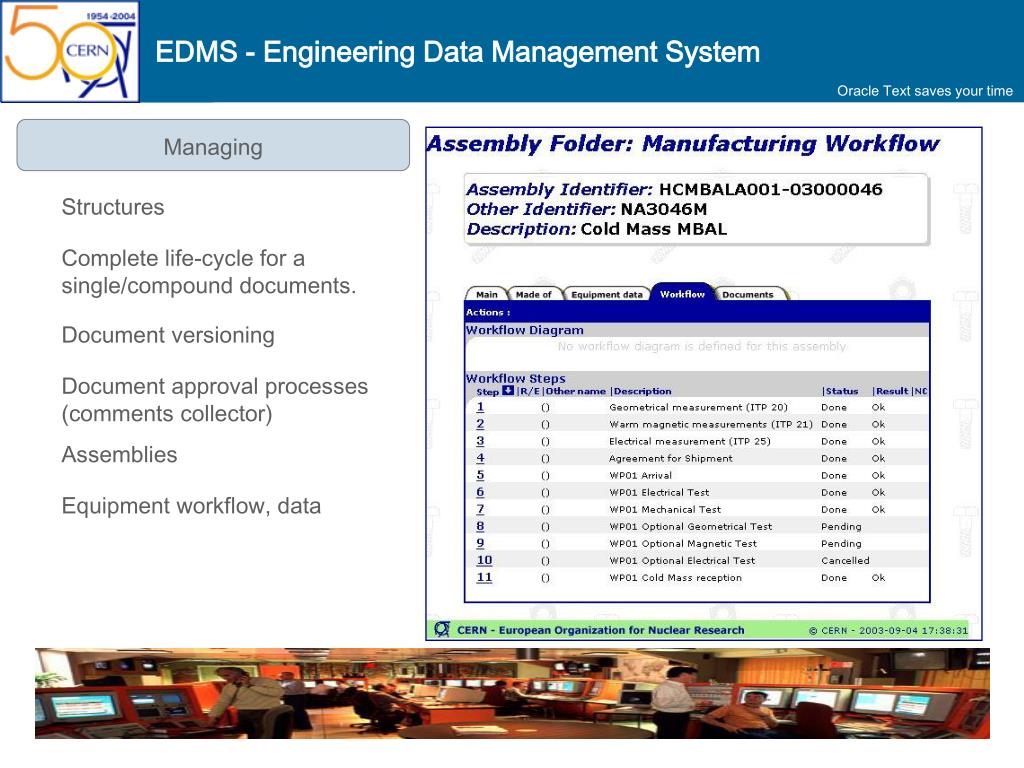This screenshot has height=768, width=1024.
Task: Open workflow step 3 link
Action: point(480,441)
